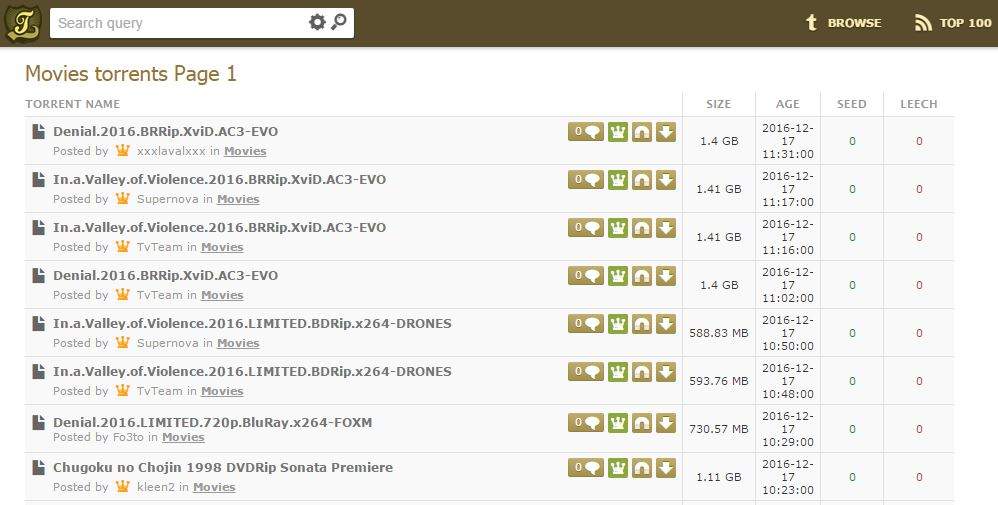Open Supernova's In.a.Valley.of.Violence BRRip EVO title
Screen dimensions: 998x505
coord(220,180)
